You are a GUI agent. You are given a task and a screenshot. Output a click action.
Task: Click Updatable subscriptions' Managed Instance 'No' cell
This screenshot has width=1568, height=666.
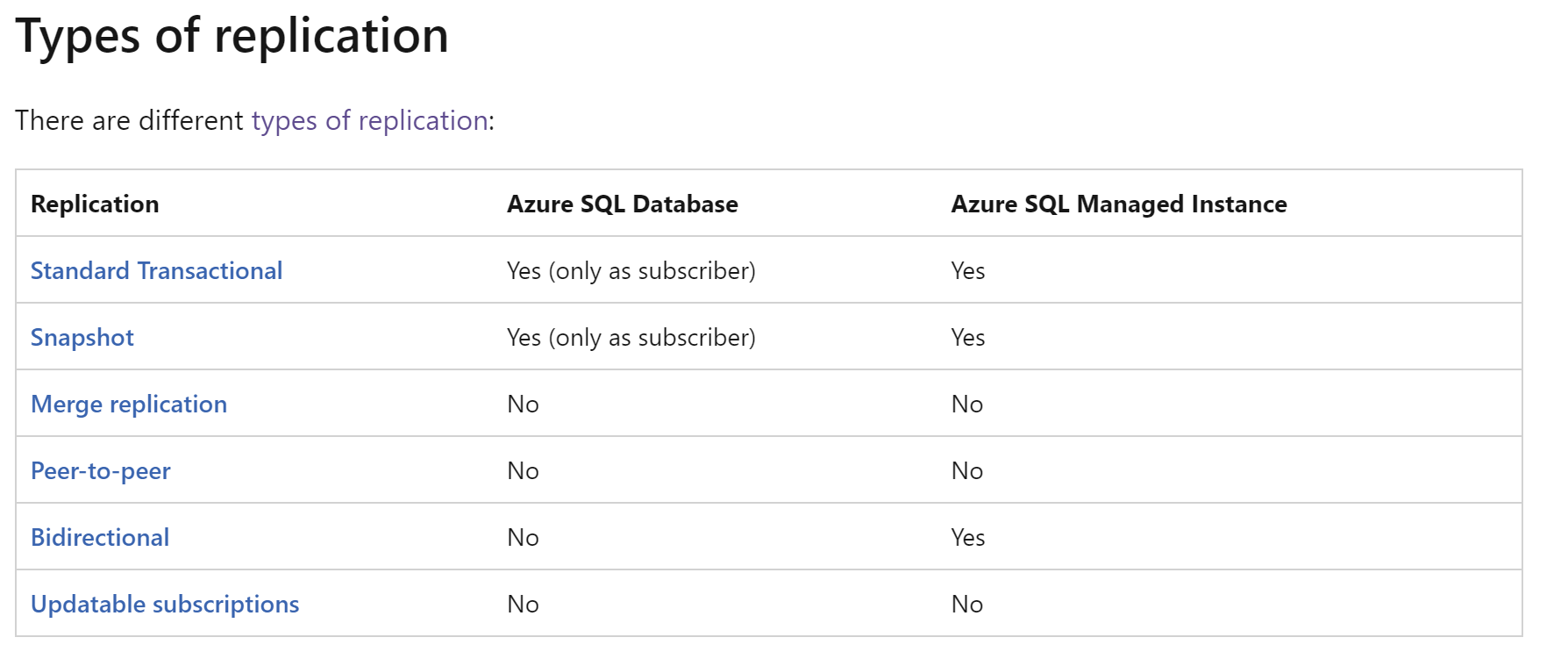(x=967, y=605)
